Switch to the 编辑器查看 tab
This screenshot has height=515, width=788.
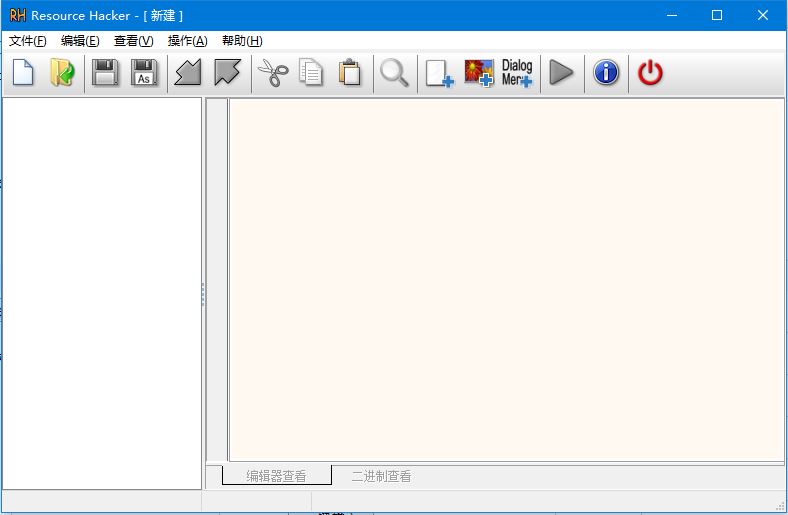click(x=276, y=475)
